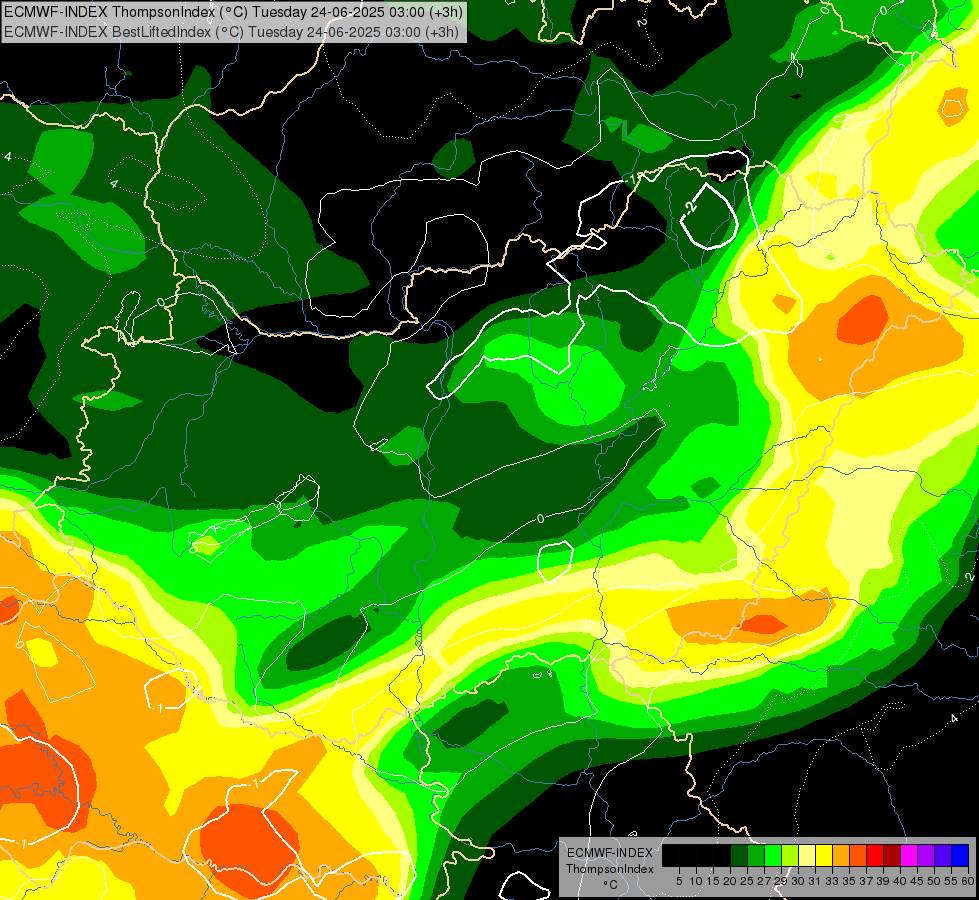Click the legend tick label '10'

(696, 881)
